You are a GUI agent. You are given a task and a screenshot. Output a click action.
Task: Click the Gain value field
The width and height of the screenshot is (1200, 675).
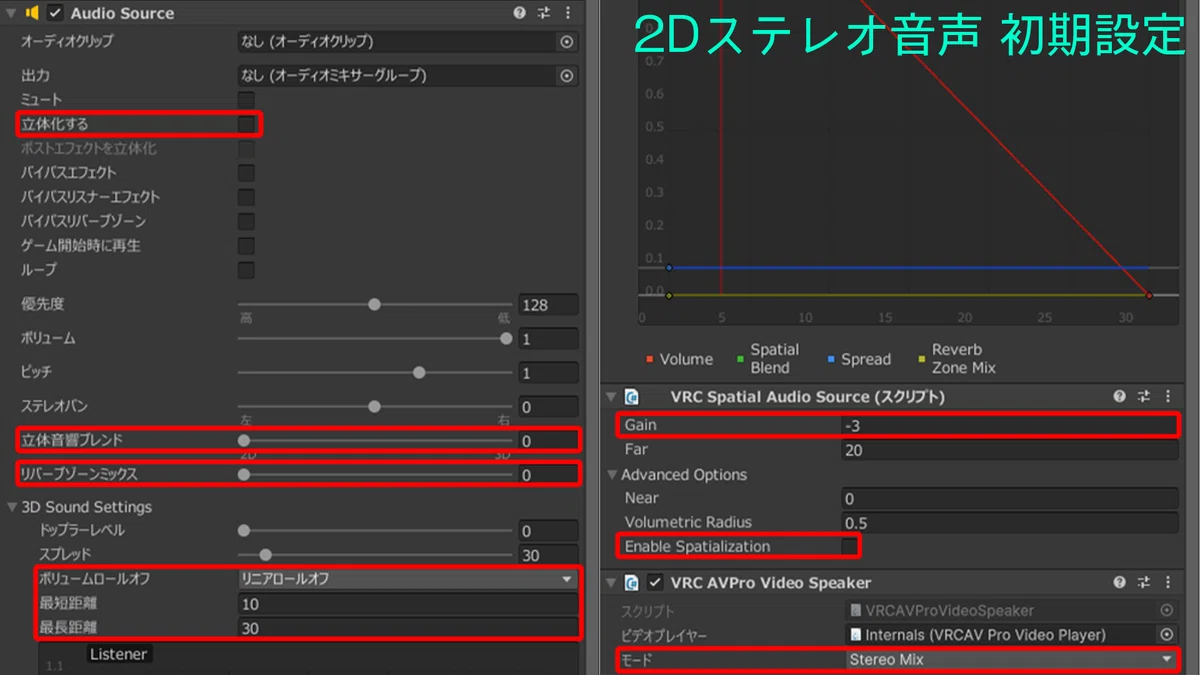(1010, 426)
